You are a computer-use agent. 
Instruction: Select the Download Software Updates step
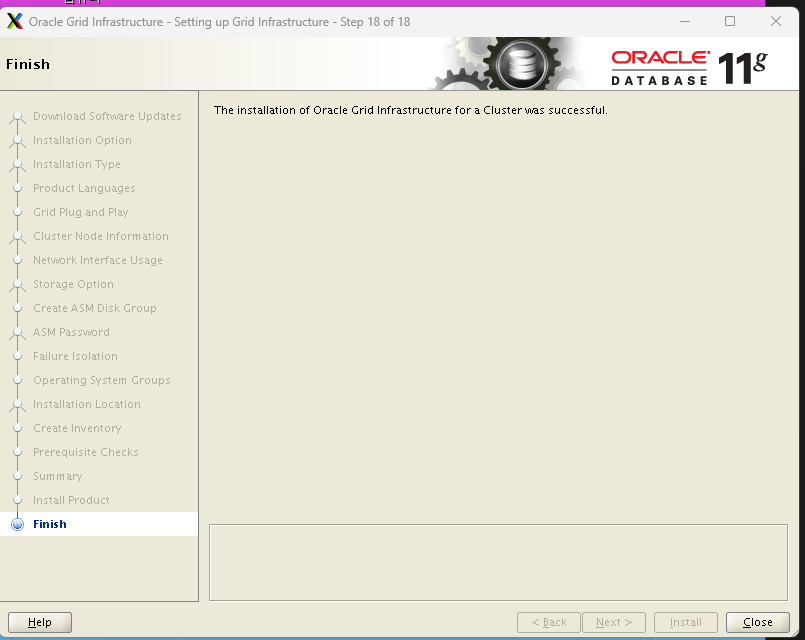point(107,116)
